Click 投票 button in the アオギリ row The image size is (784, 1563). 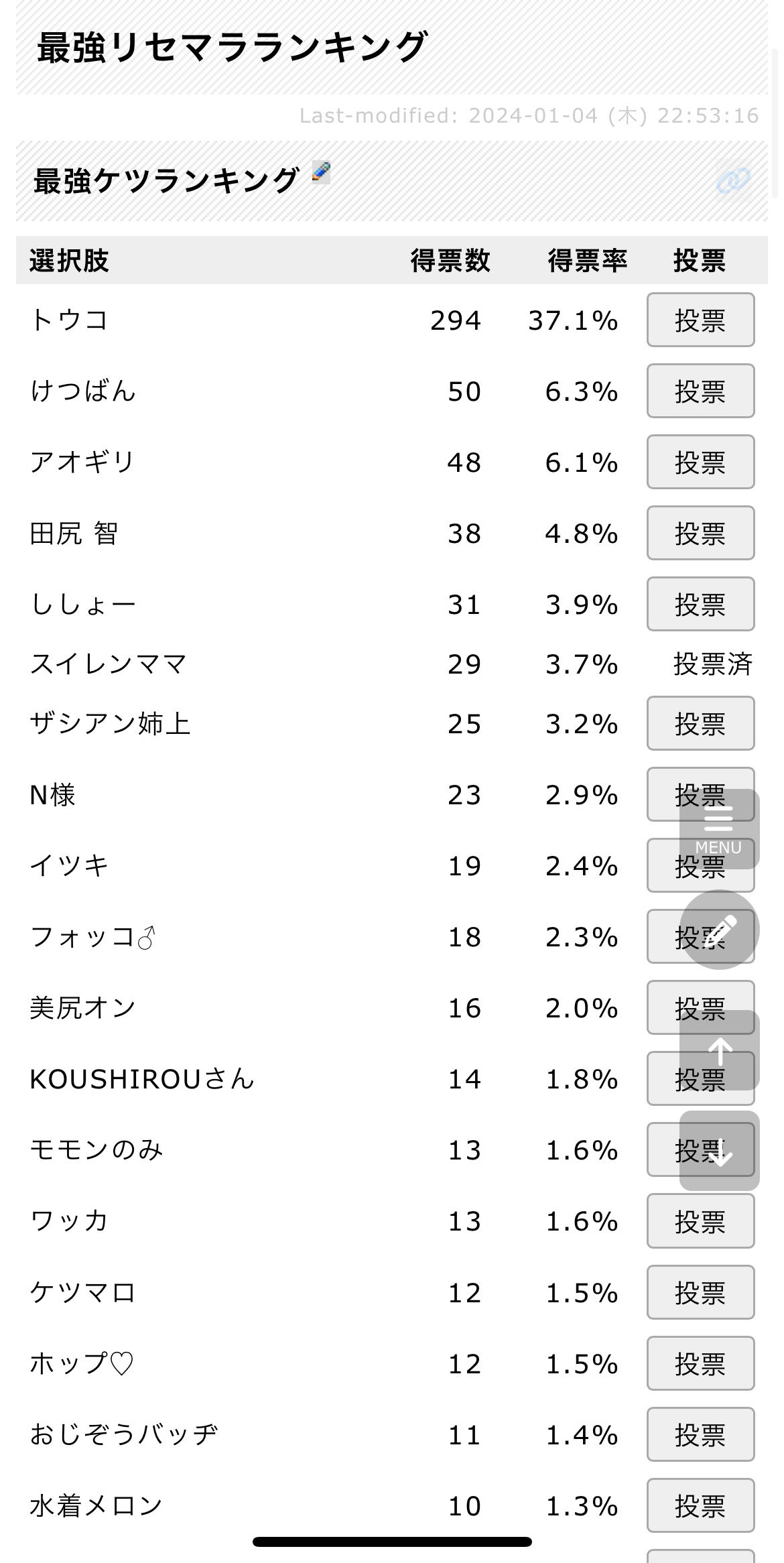tap(700, 462)
